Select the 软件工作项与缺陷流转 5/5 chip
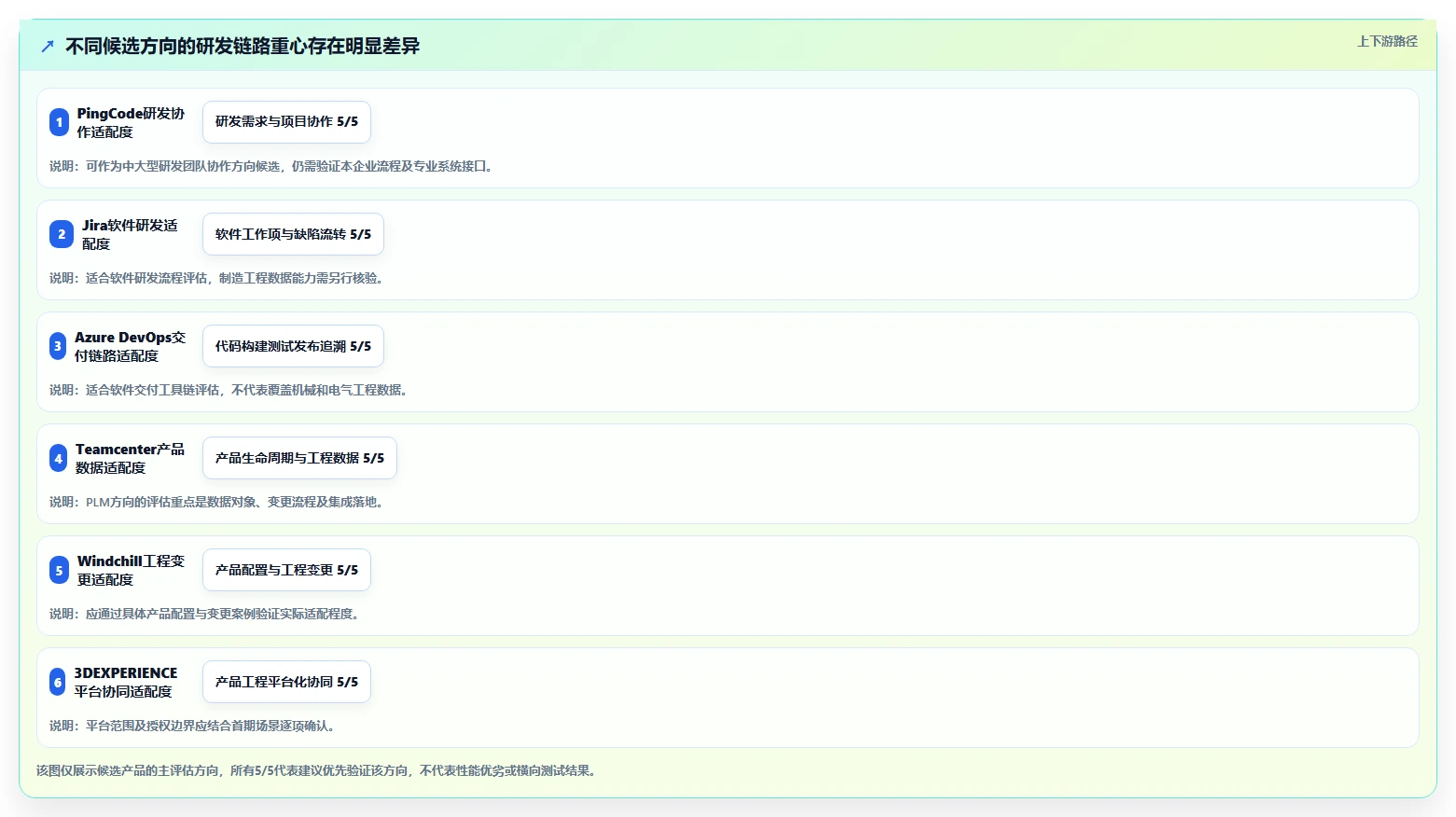The width and height of the screenshot is (1456, 817). click(x=293, y=234)
